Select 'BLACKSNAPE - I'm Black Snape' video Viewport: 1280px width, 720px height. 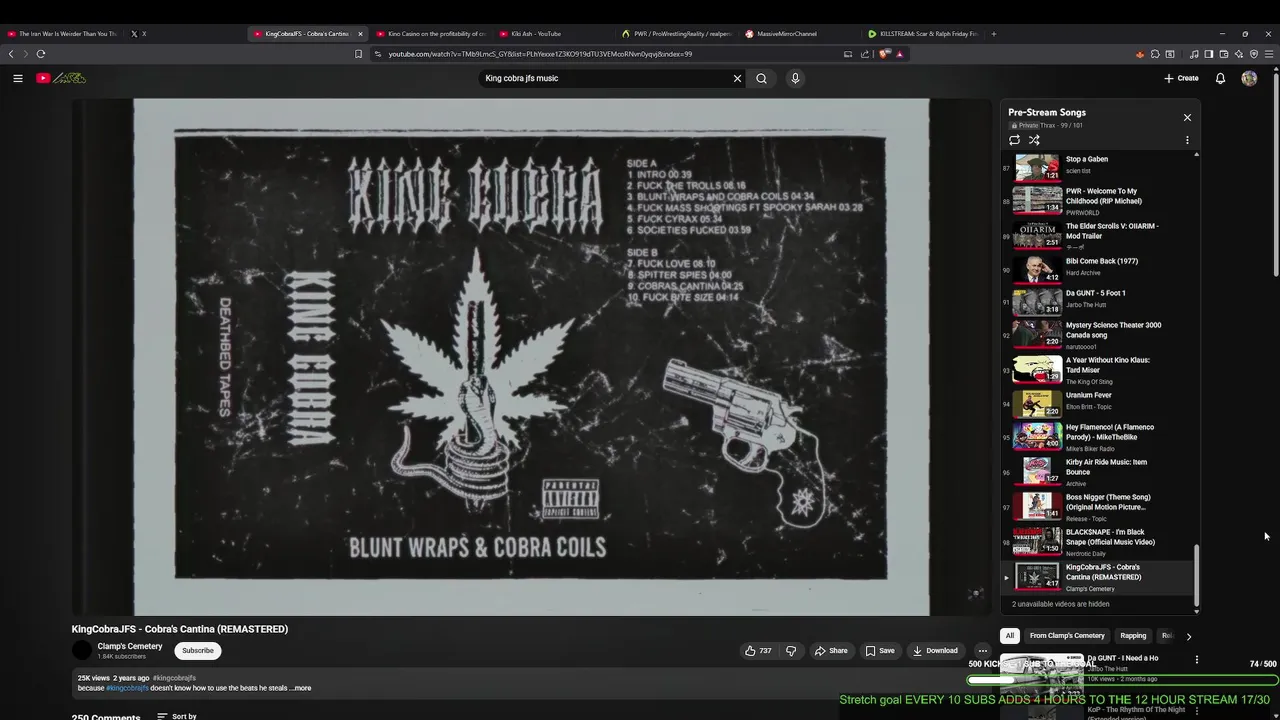[x=1097, y=542]
